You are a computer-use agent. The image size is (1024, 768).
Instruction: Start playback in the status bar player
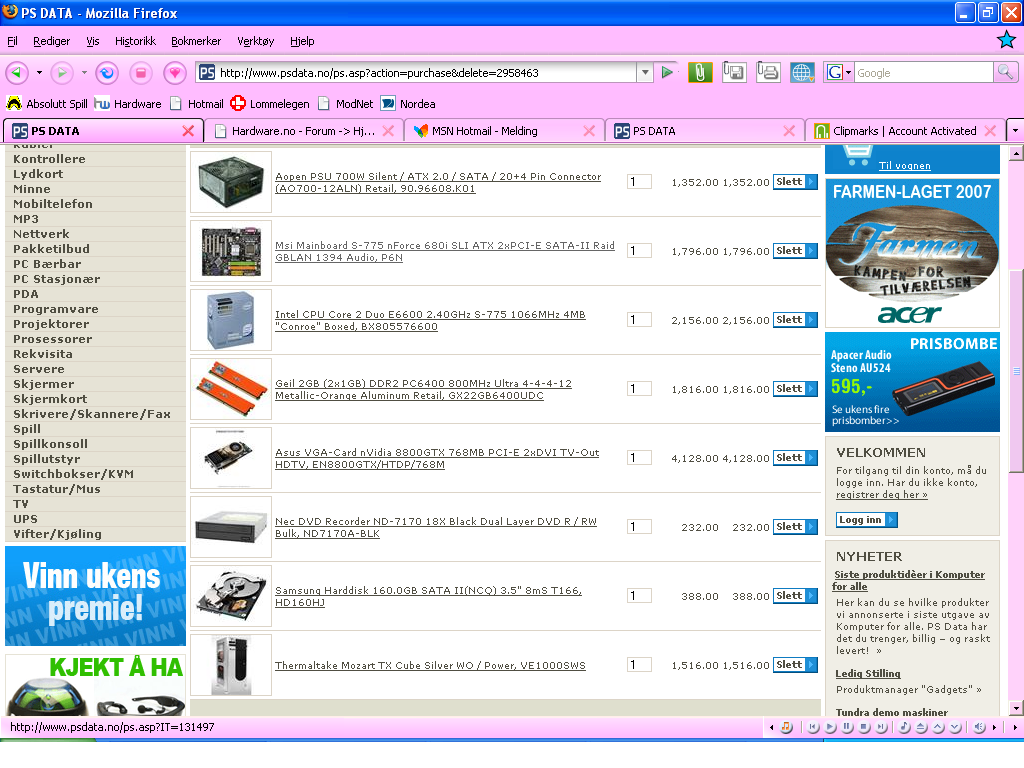click(x=830, y=727)
